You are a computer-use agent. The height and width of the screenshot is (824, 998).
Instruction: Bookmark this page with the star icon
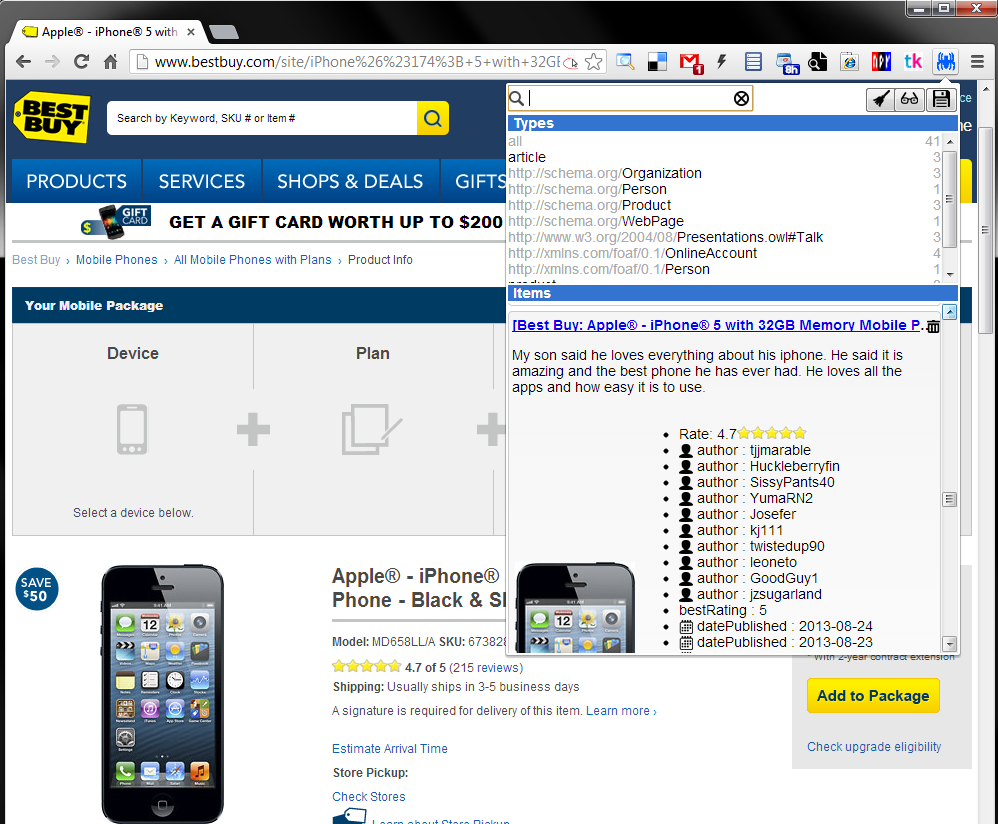(x=594, y=62)
